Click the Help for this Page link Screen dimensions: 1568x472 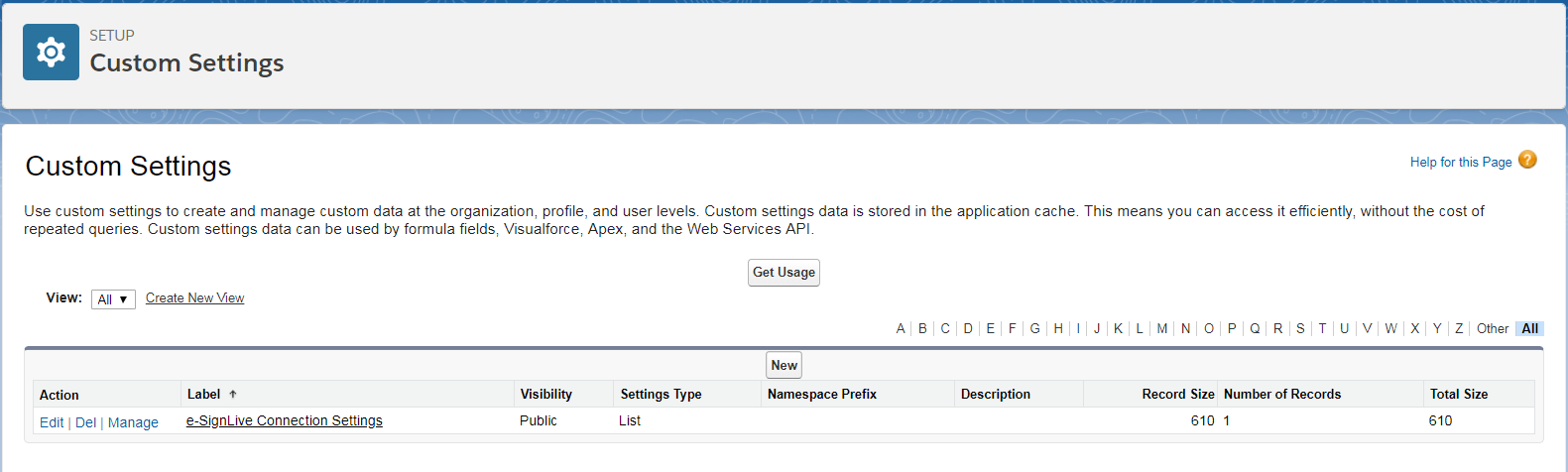point(1461,162)
